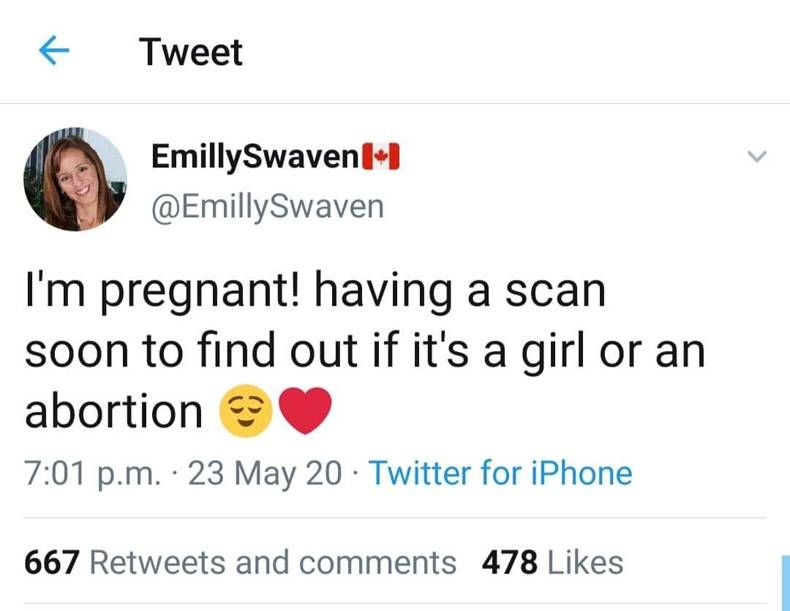
Task: Expand the tweet options chevron
Action: click(756, 156)
